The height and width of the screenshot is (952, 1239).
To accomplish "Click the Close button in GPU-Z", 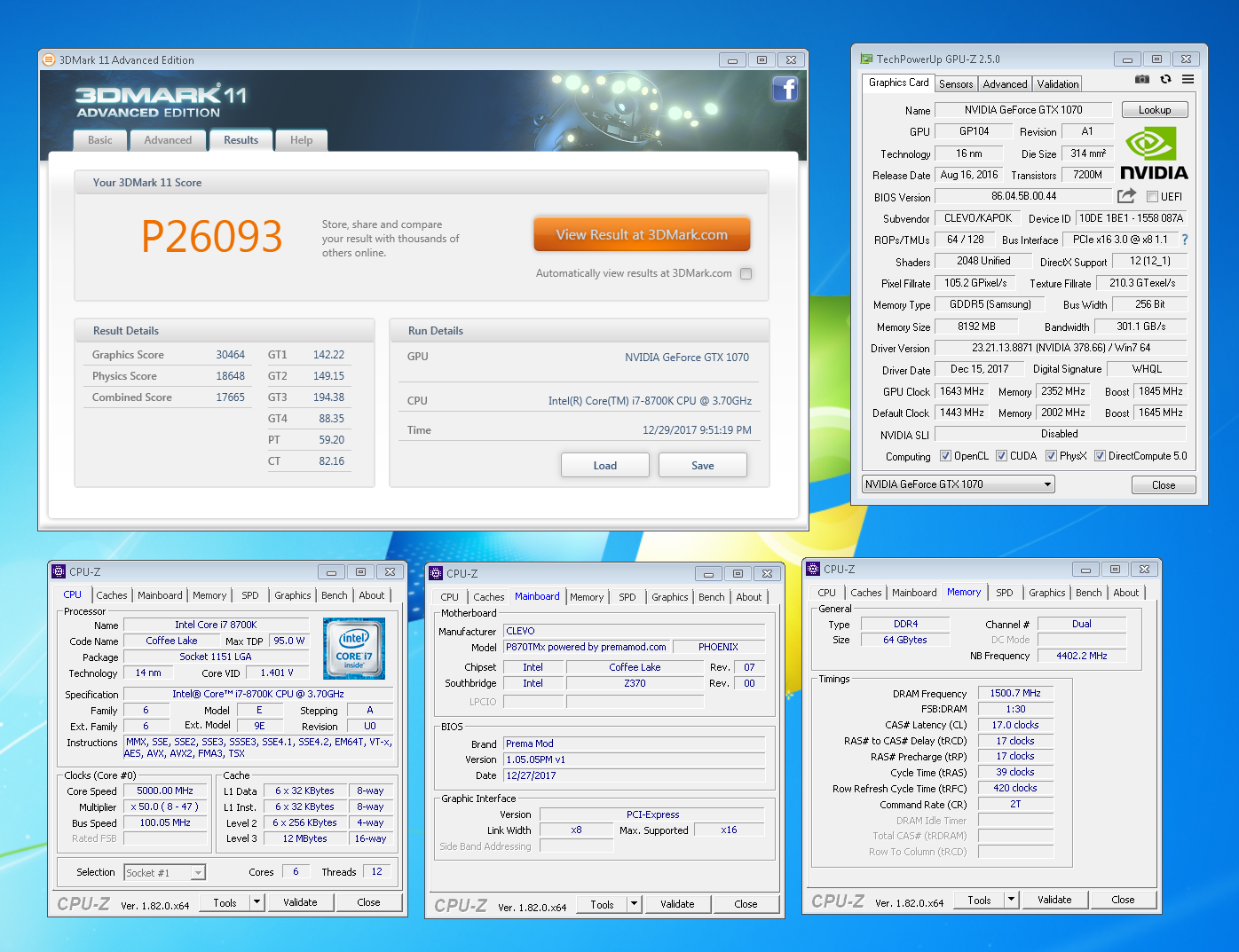I will (1164, 485).
